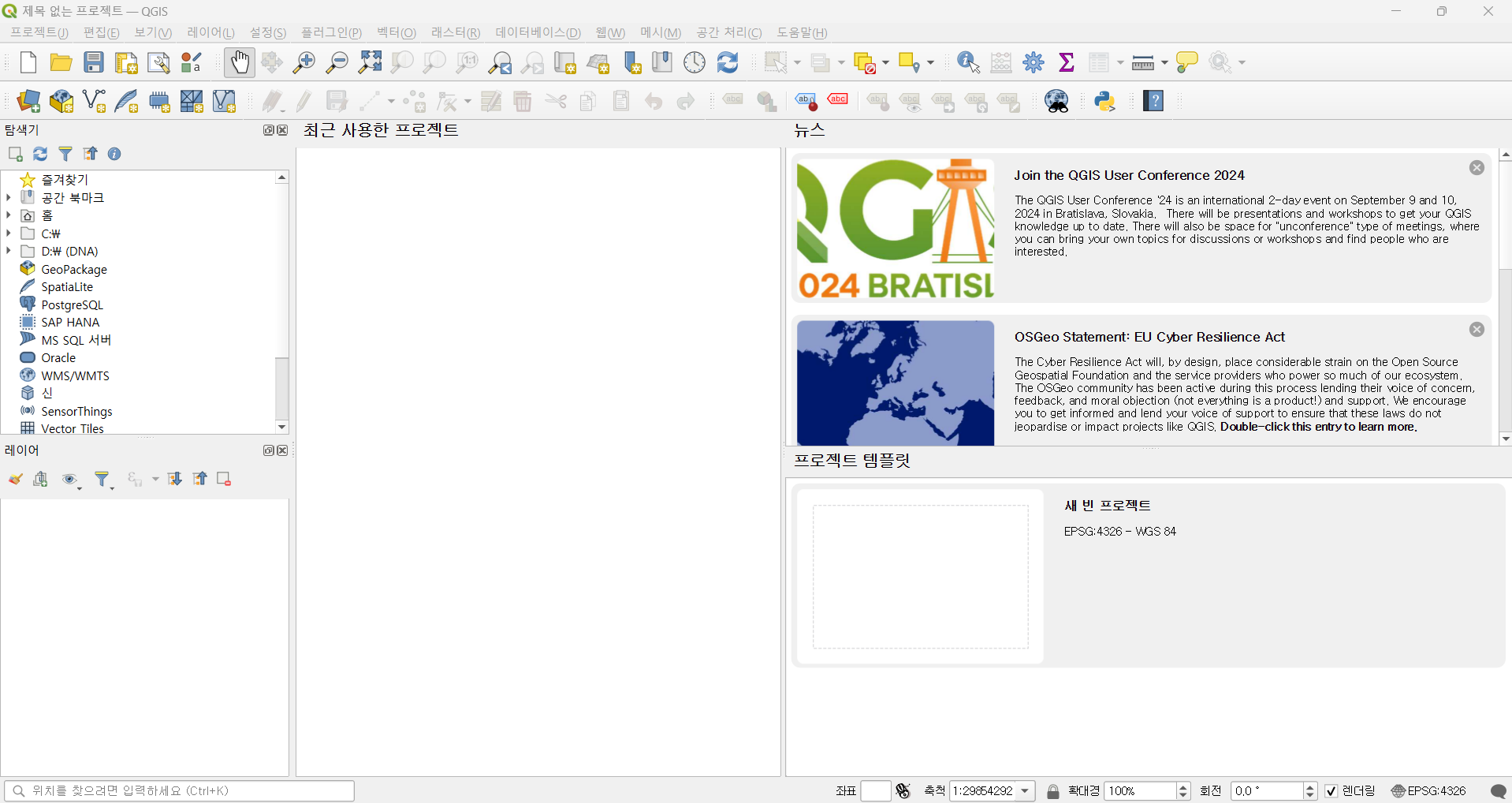Image resolution: width=1512 pixels, height=803 pixels.
Task: Toggle the extents coordinate display icon
Action: [x=903, y=790]
